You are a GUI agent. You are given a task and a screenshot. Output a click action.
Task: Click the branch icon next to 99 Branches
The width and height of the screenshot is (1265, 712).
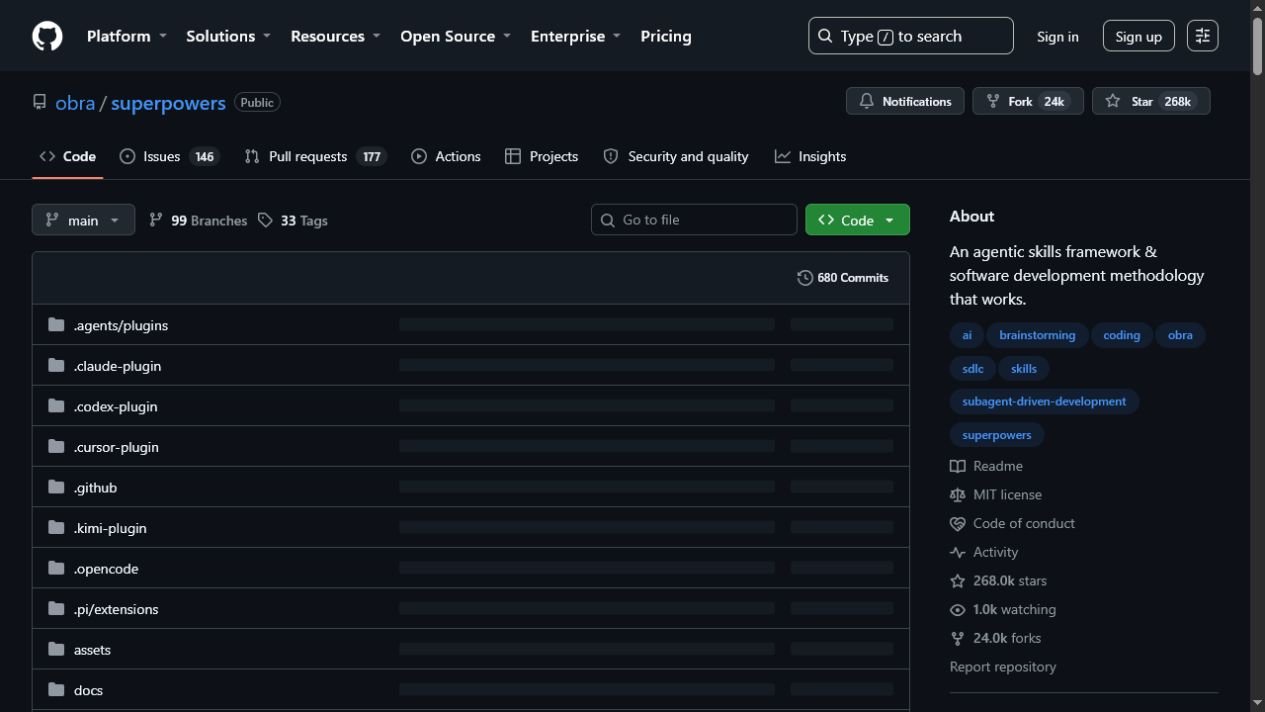pyautogui.click(x=156, y=220)
